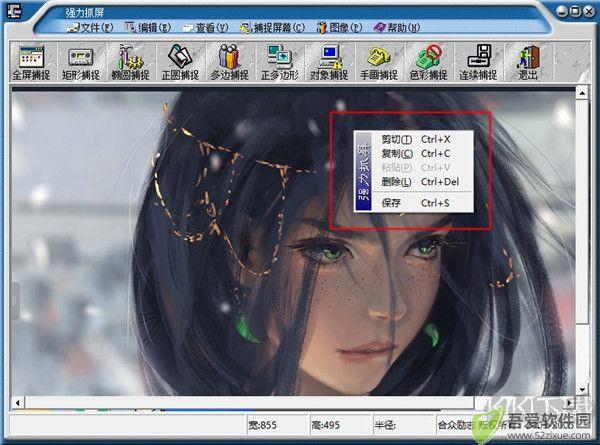Select the 正圆捕捉 circle capture tool
The width and height of the screenshot is (600, 445).
tap(180, 62)
